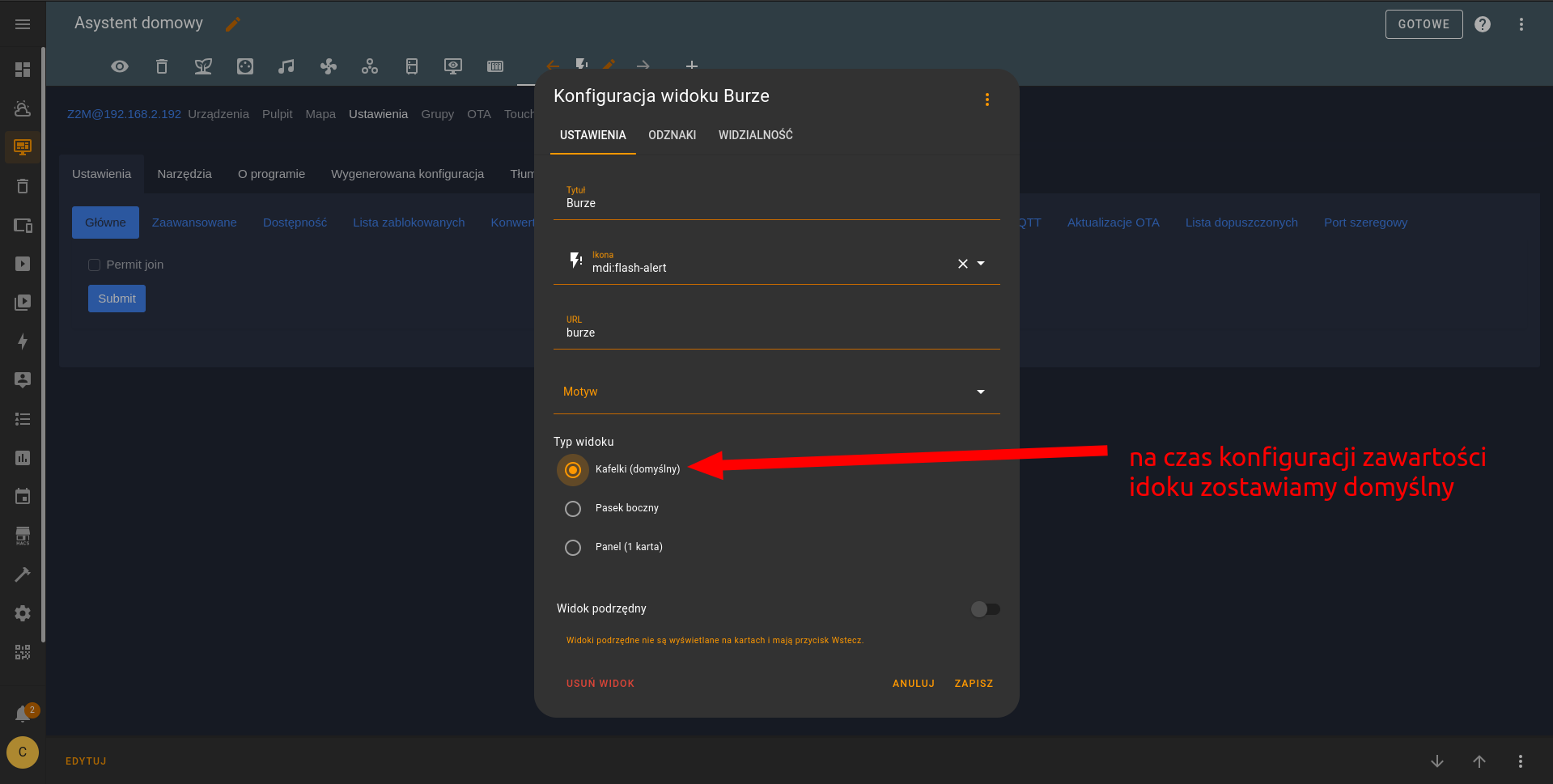Open the Wygenerowana konfiguracja tab

coord(408,174)
